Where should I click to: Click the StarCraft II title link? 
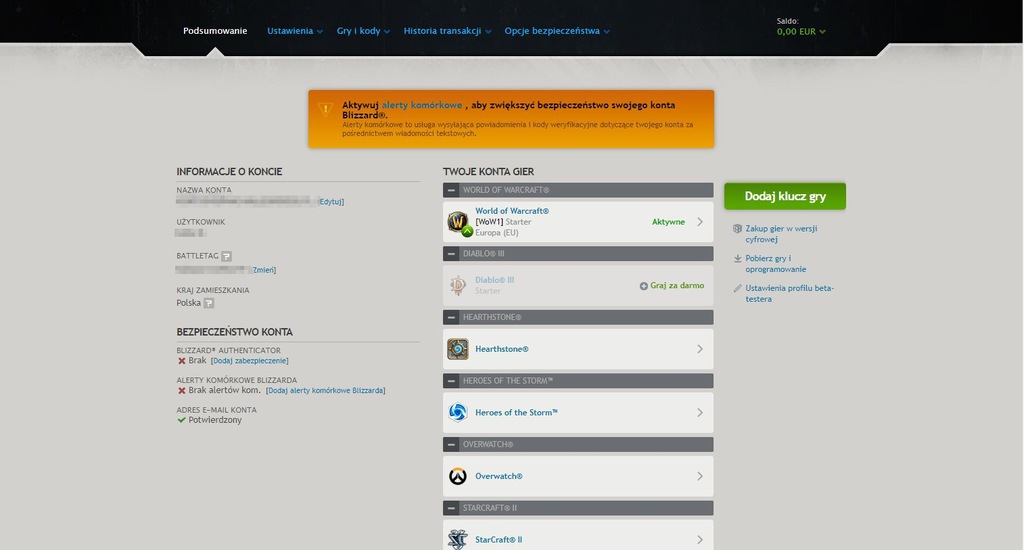tap(498, 540)
